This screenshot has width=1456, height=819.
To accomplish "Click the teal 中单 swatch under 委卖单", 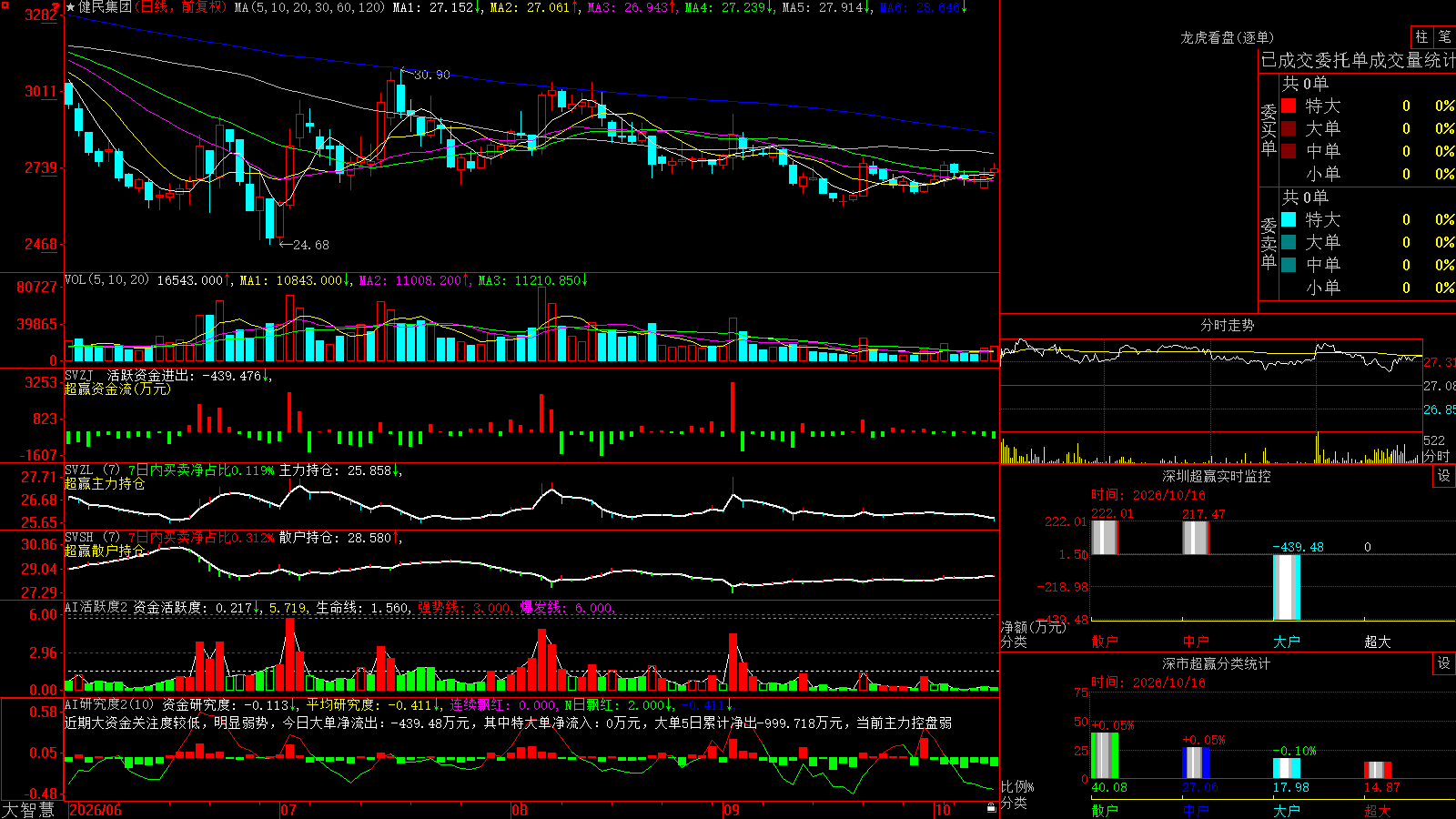I will pos(1289,265).
